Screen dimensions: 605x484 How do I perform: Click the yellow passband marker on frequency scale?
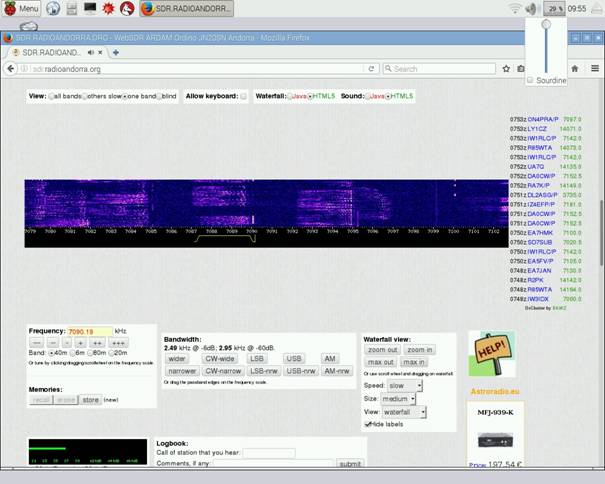click(225, 239)
